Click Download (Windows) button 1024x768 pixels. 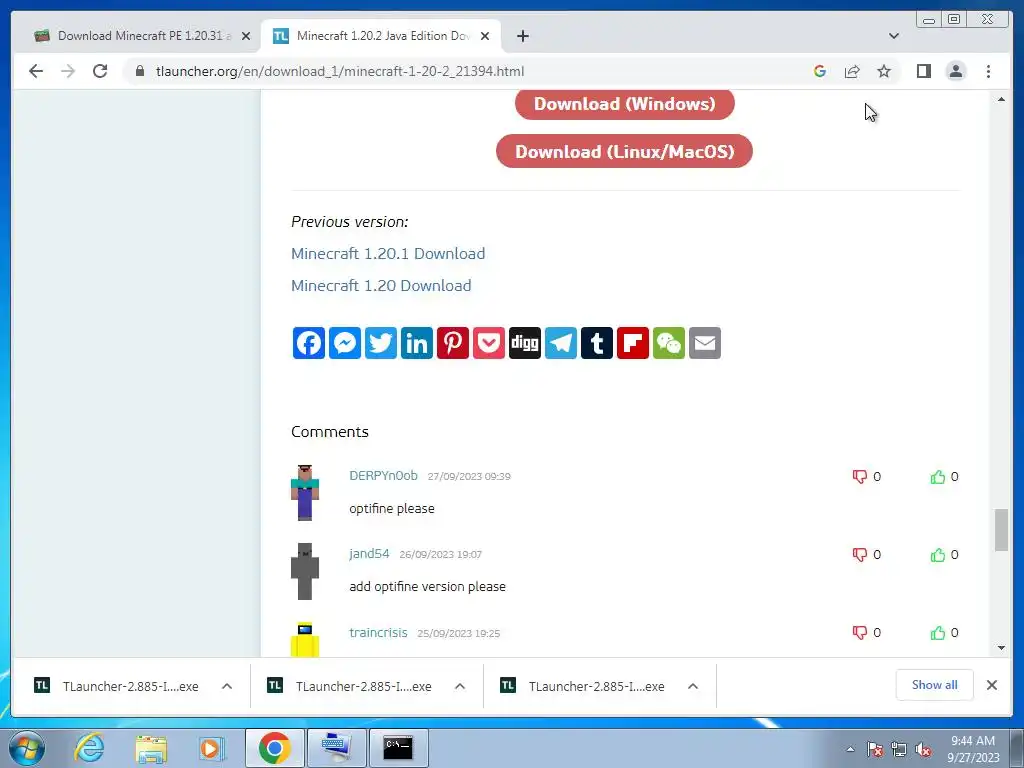[x=624, y=104]
